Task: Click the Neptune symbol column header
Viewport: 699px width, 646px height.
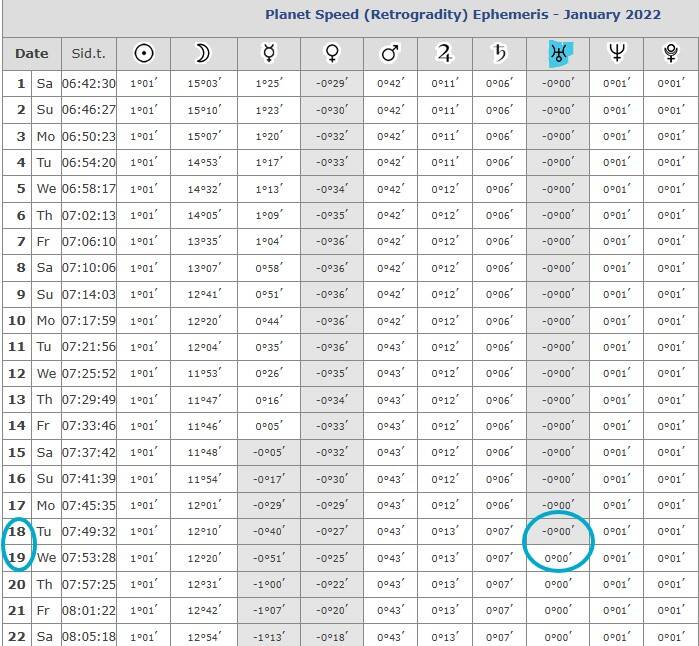Action: click(x=617, y=53)
